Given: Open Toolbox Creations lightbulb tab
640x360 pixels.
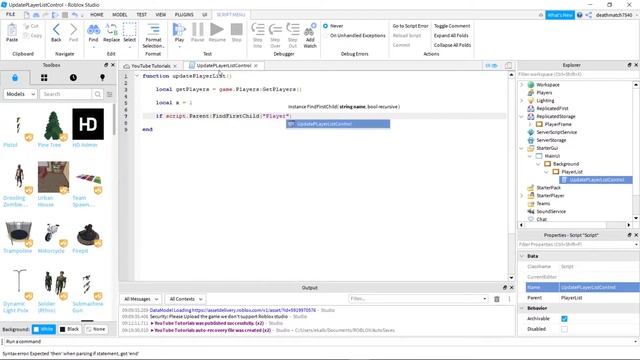Looking at the screenshot, I should (x=102, y=78).
